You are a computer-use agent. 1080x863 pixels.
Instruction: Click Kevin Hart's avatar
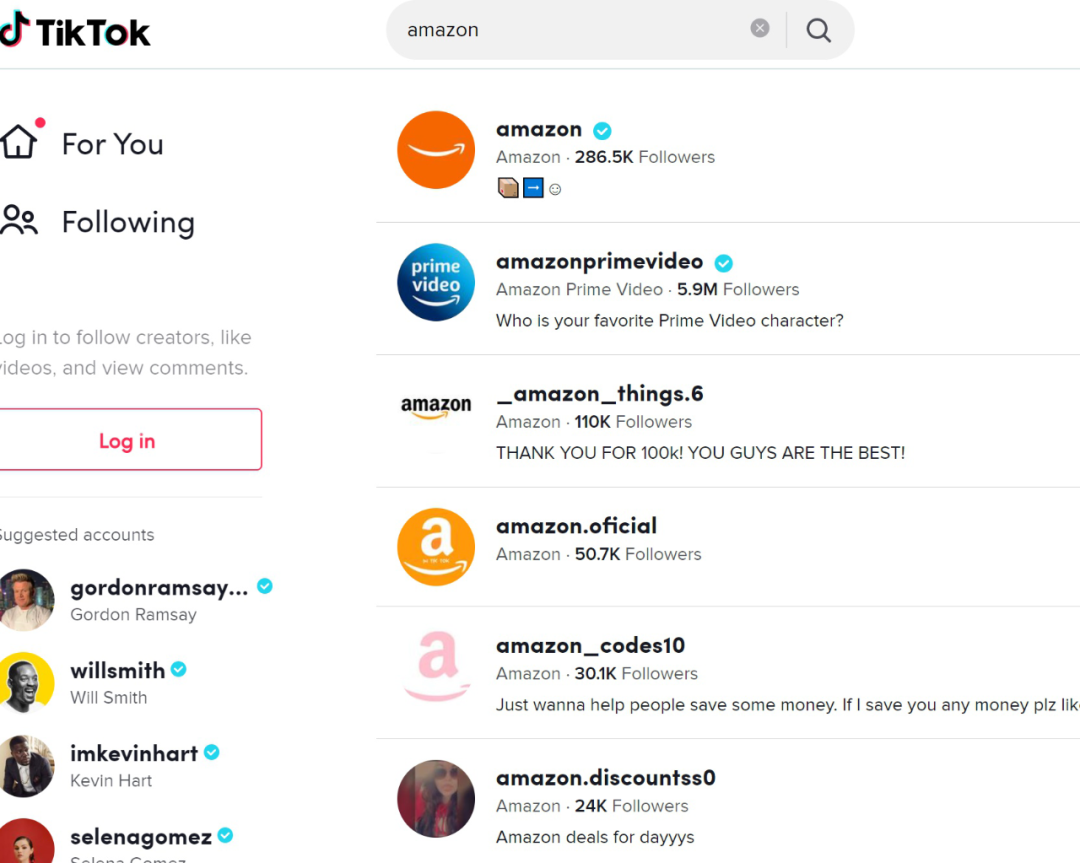pos(26,766)
